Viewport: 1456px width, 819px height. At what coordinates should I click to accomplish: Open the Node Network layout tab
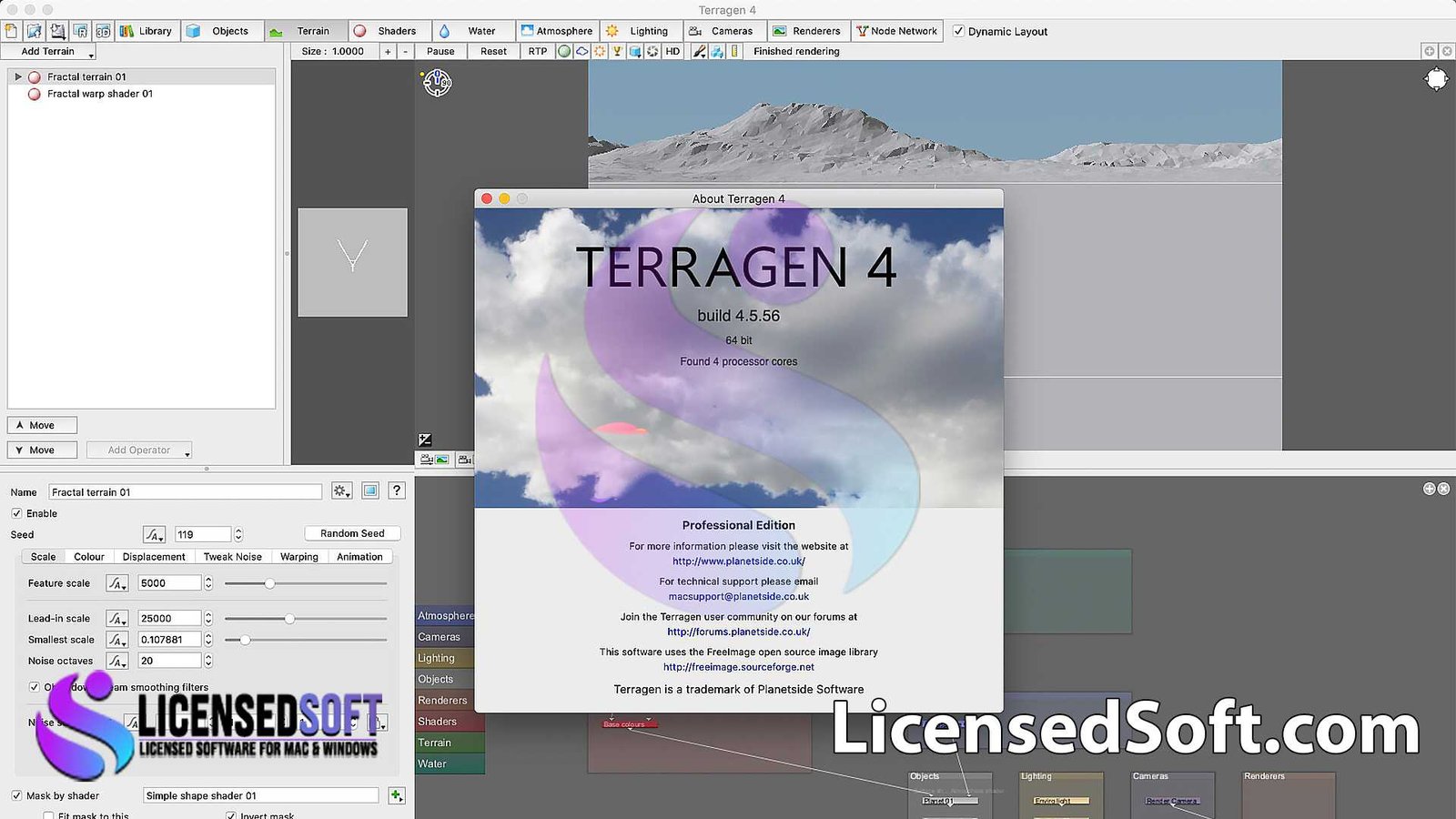point(897,31)
